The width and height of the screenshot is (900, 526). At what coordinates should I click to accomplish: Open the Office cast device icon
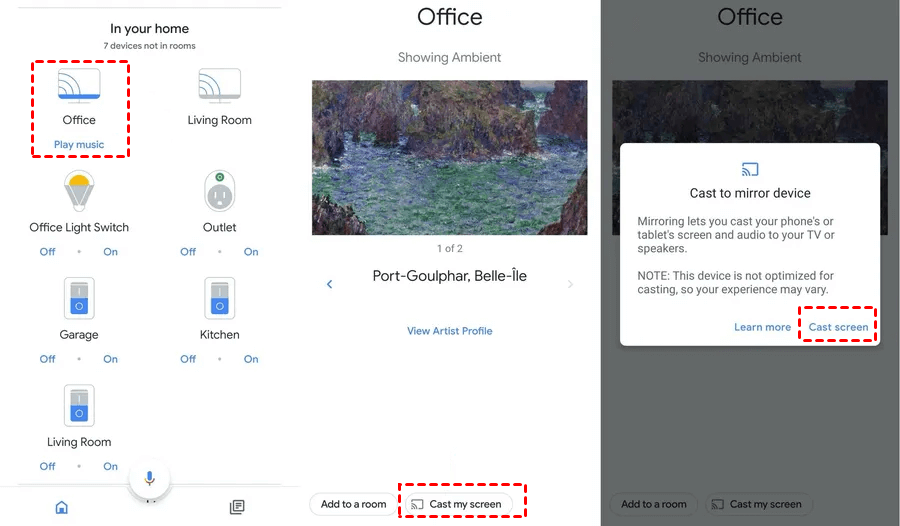(x=79, y=85)
